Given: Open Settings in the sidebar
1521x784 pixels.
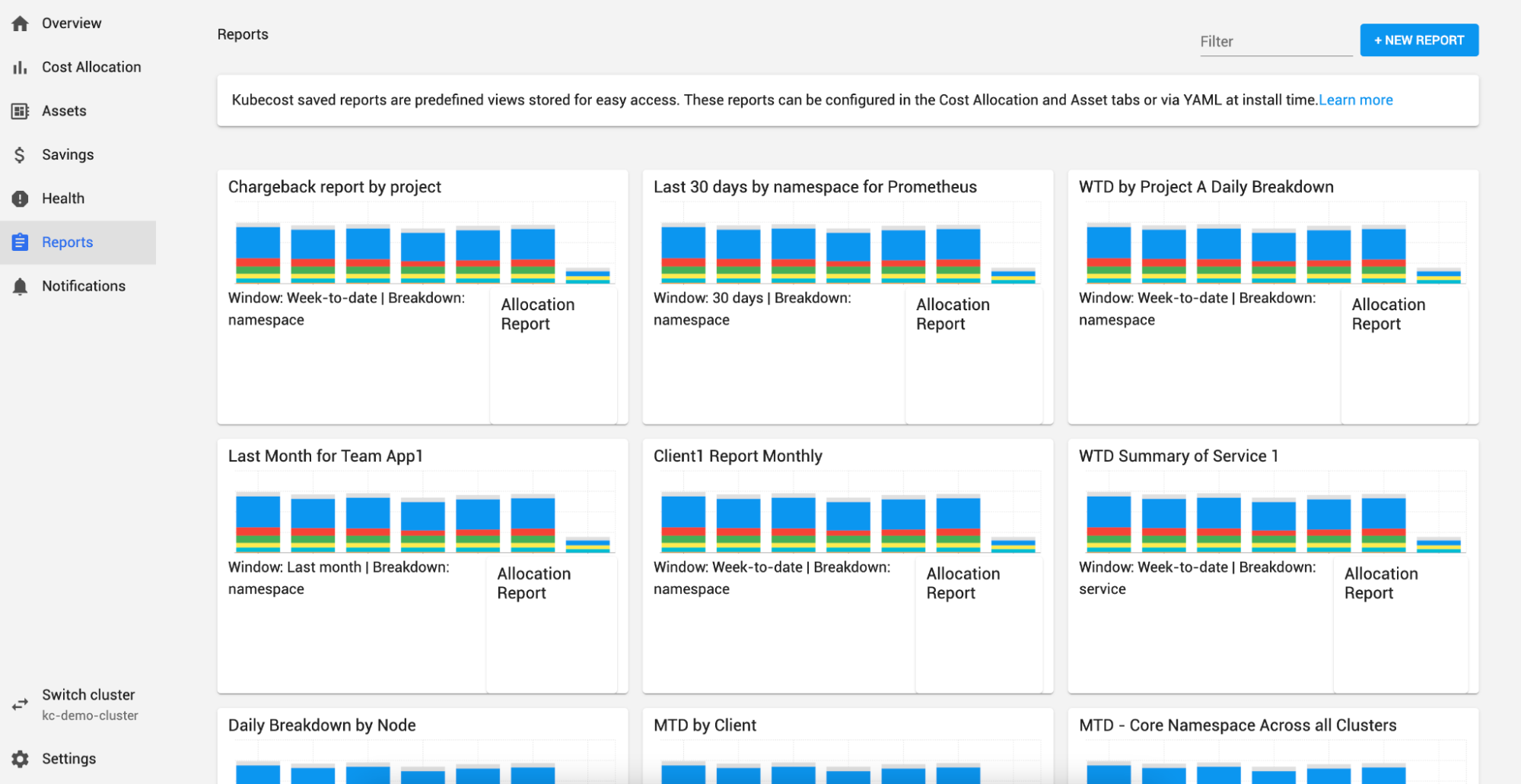Looking at the screenshot, I should pos(68,759).
